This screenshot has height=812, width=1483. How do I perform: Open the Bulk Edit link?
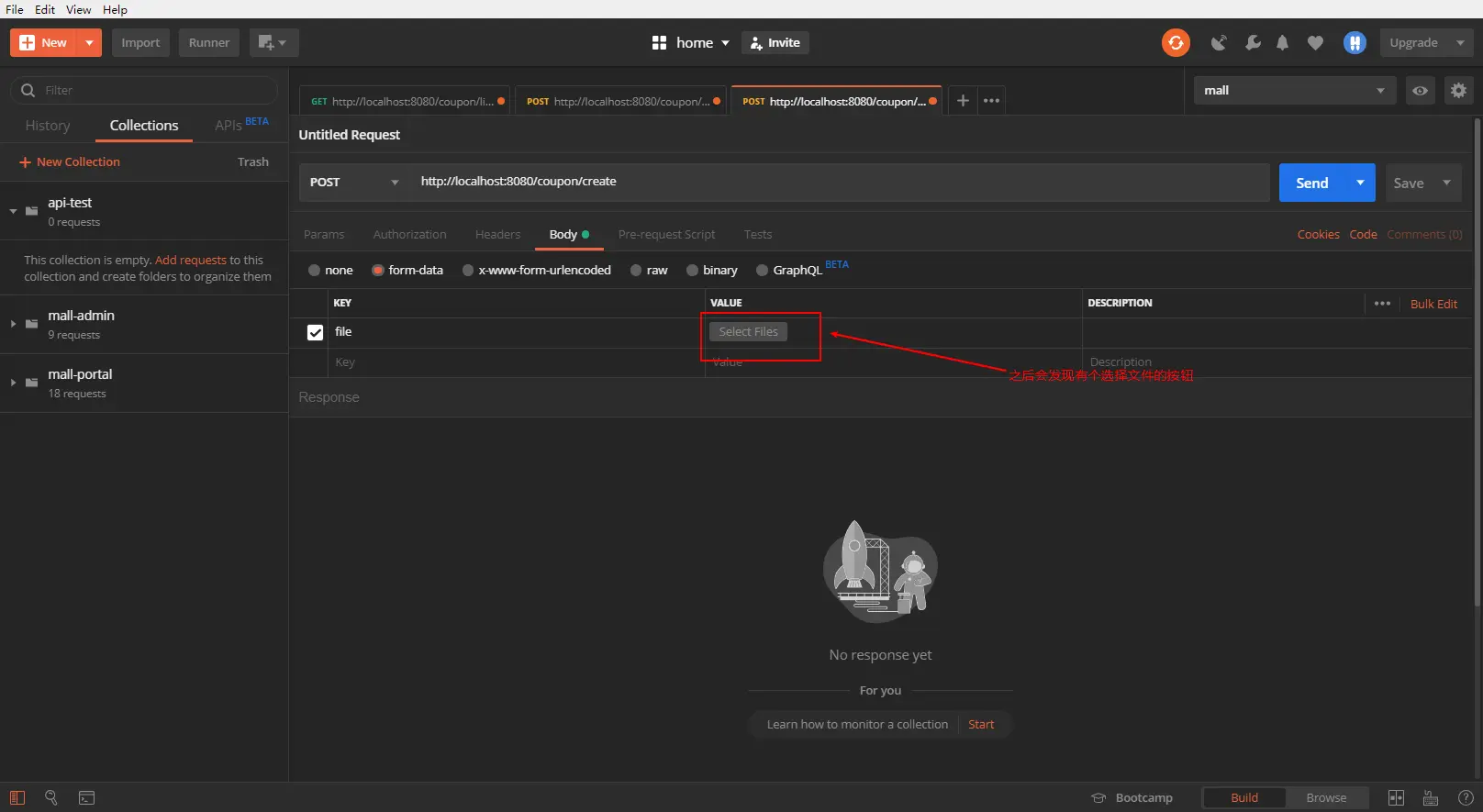[x=1433, y=304]
